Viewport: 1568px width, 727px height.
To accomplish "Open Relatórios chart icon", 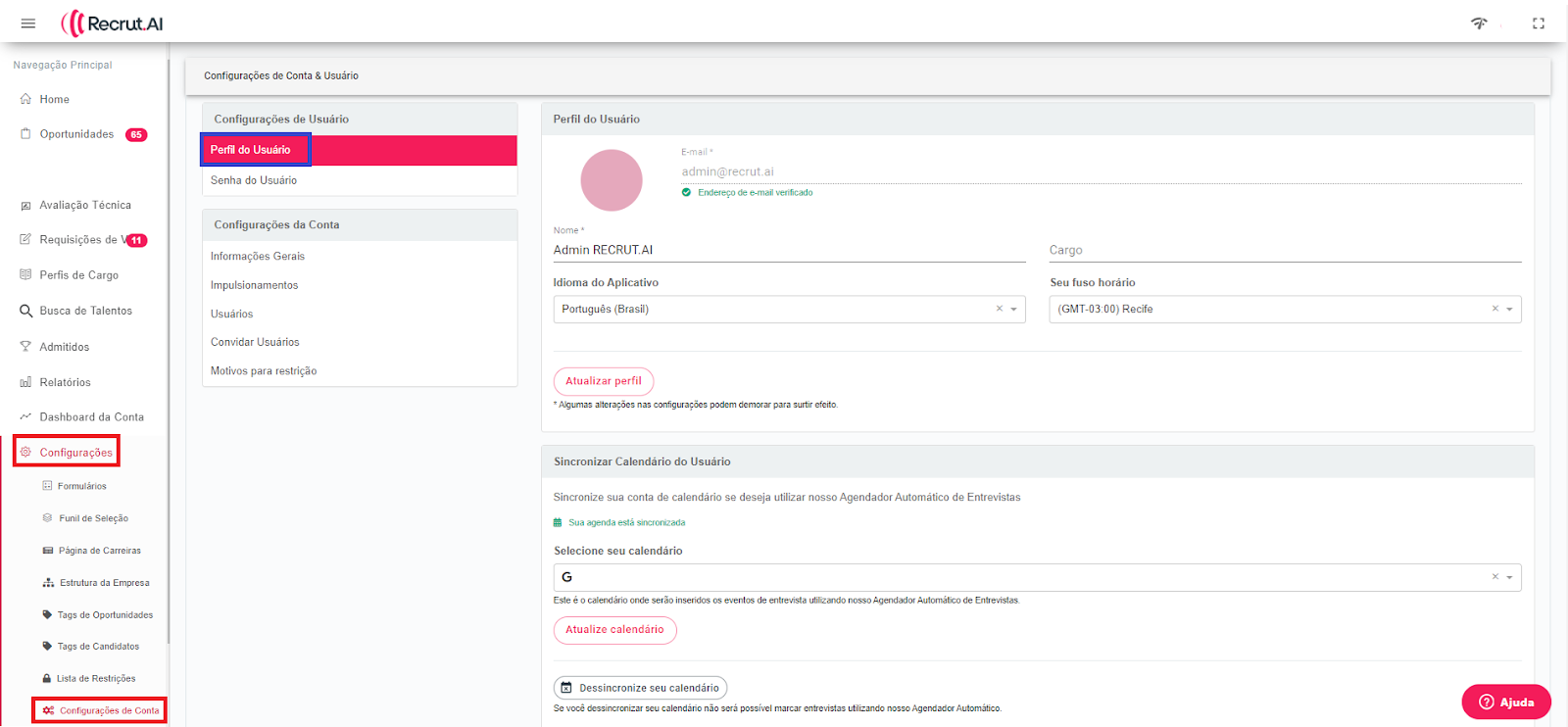I will pyautogui.click(x=25, y=382).
